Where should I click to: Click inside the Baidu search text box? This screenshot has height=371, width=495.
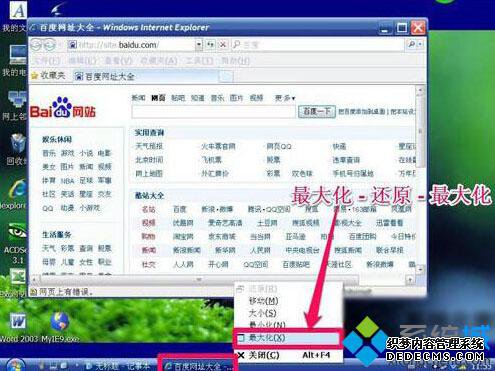click(x=213, y=112)
